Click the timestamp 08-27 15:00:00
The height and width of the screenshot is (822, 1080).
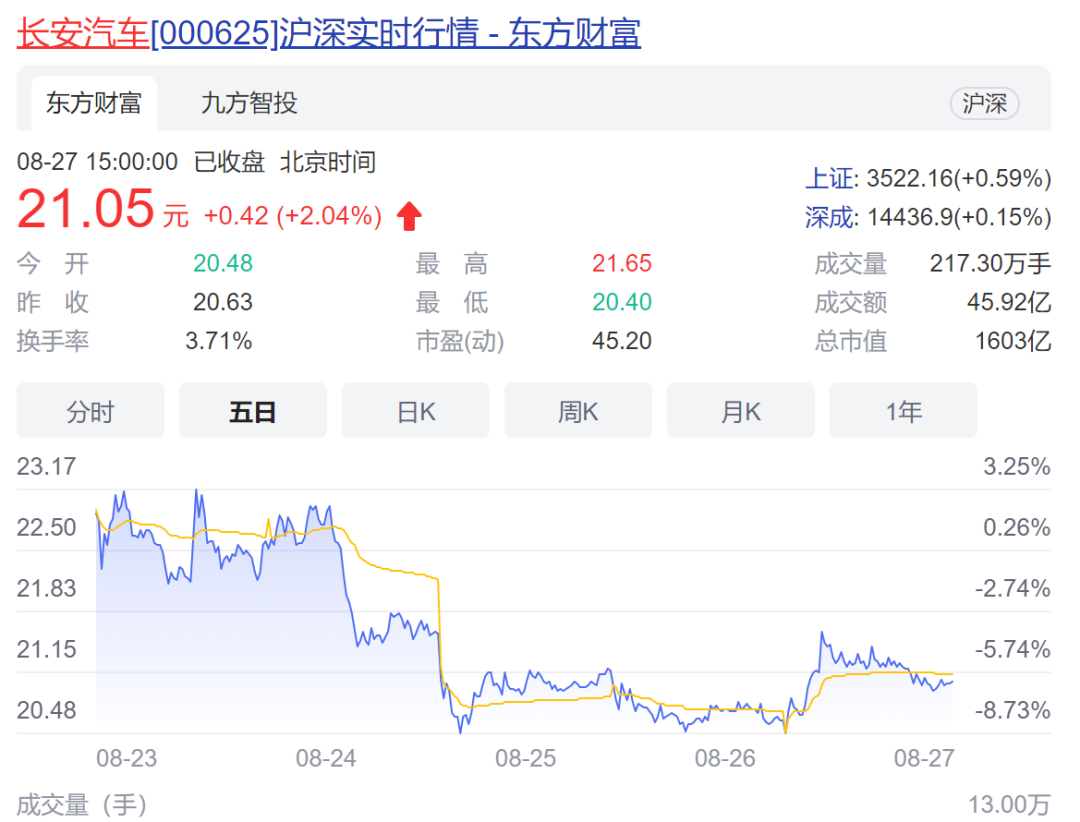tap(97, 162)
